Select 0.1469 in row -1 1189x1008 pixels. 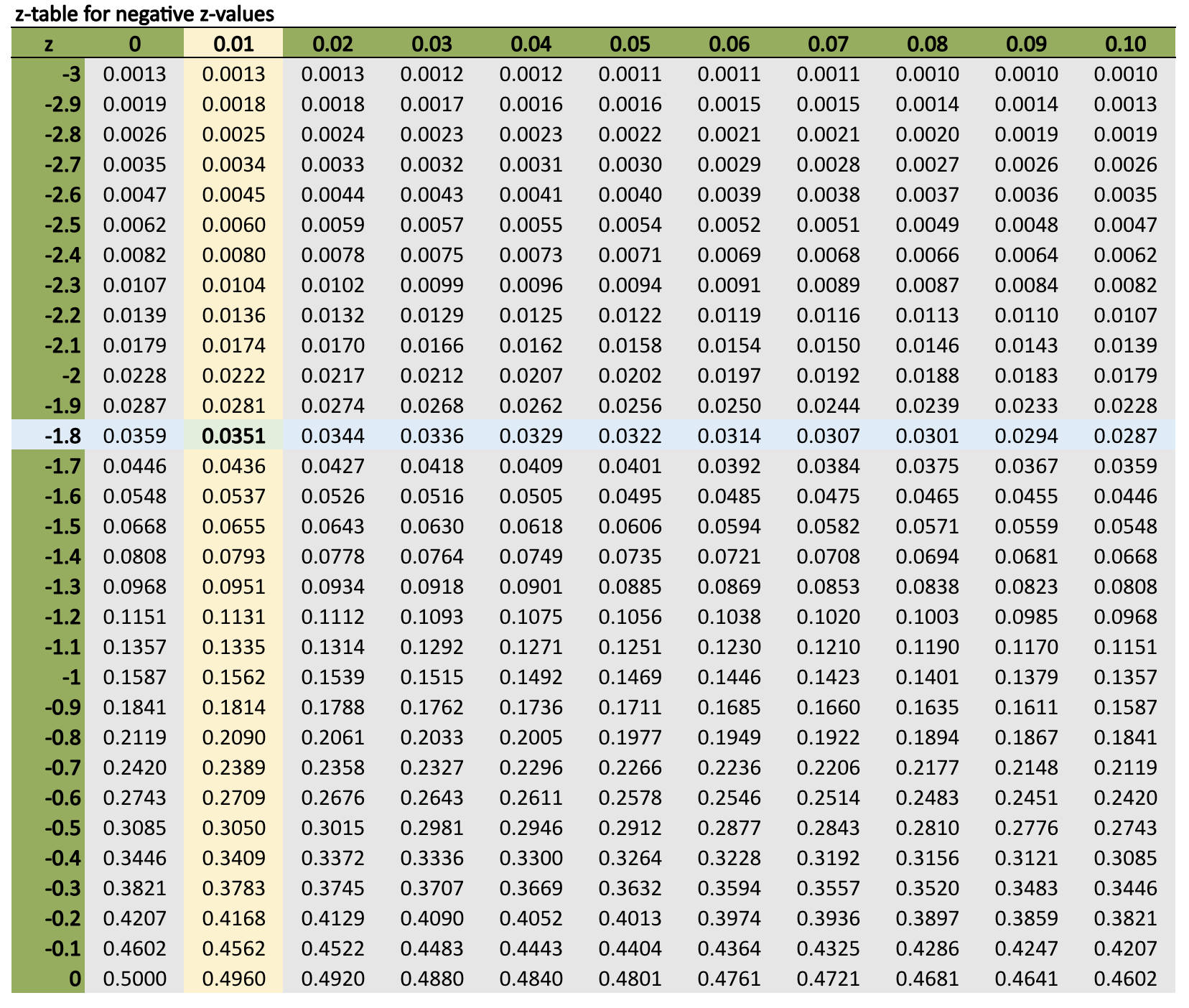tap(630, 677)
